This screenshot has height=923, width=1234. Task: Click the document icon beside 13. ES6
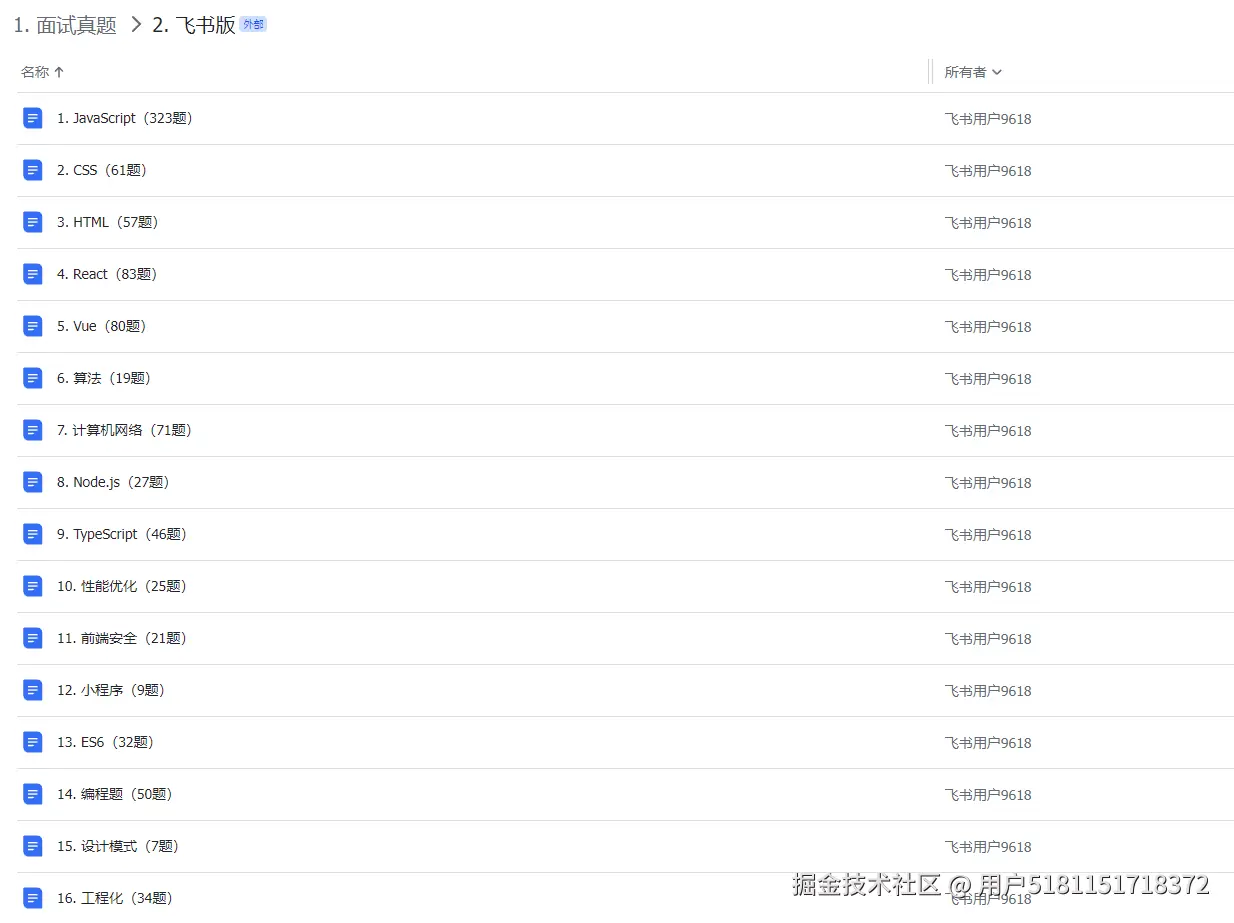tap(33, 741)
